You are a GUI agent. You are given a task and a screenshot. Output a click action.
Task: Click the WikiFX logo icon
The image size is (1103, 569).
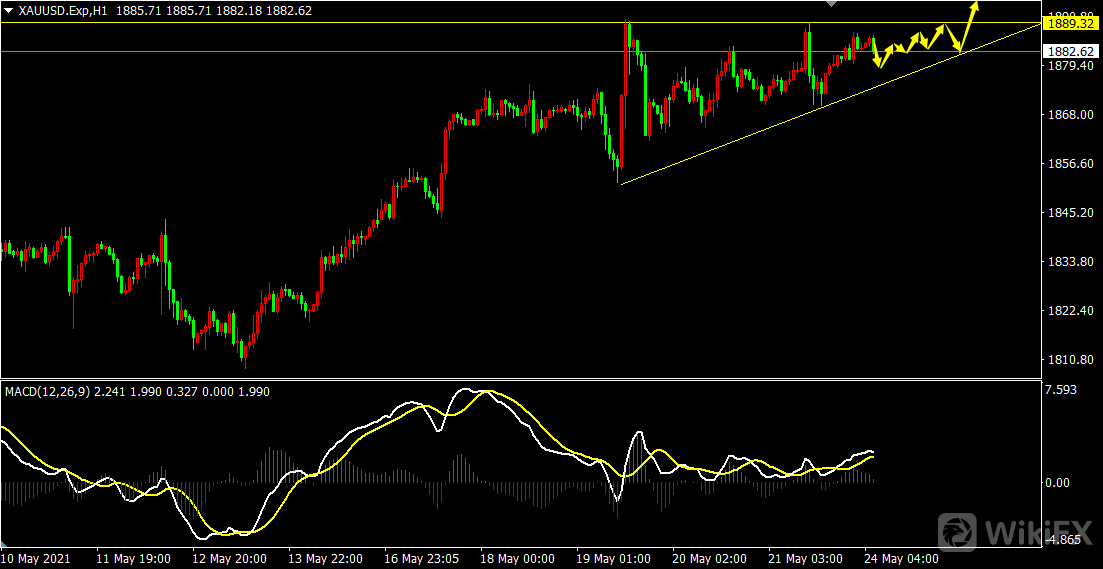tap(960, 529)
